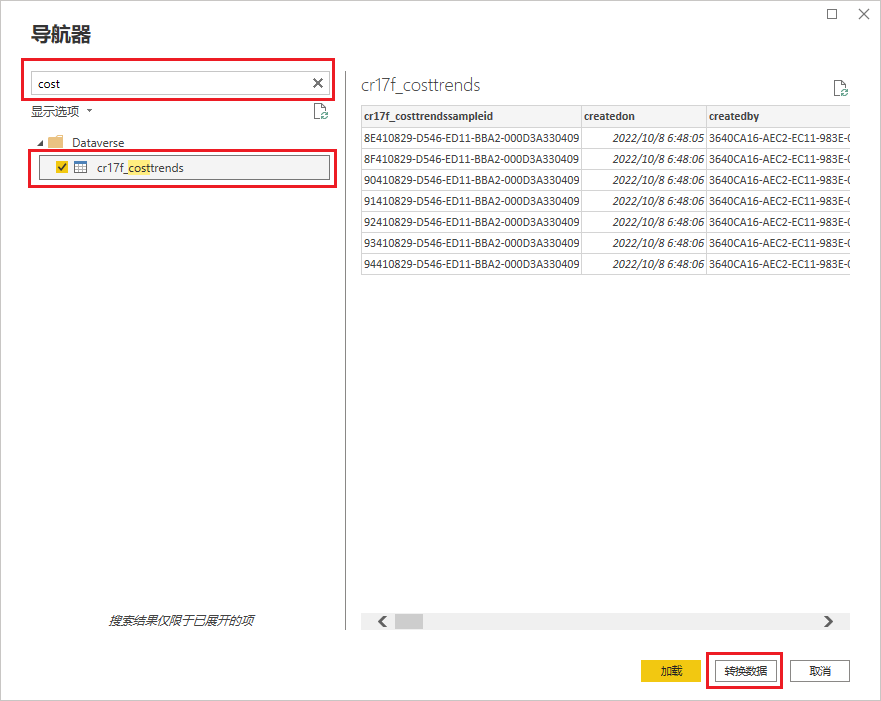Viewport: 881px width, 701px height.
Task: Clear the search box with X icon
Action: [317, 83]
